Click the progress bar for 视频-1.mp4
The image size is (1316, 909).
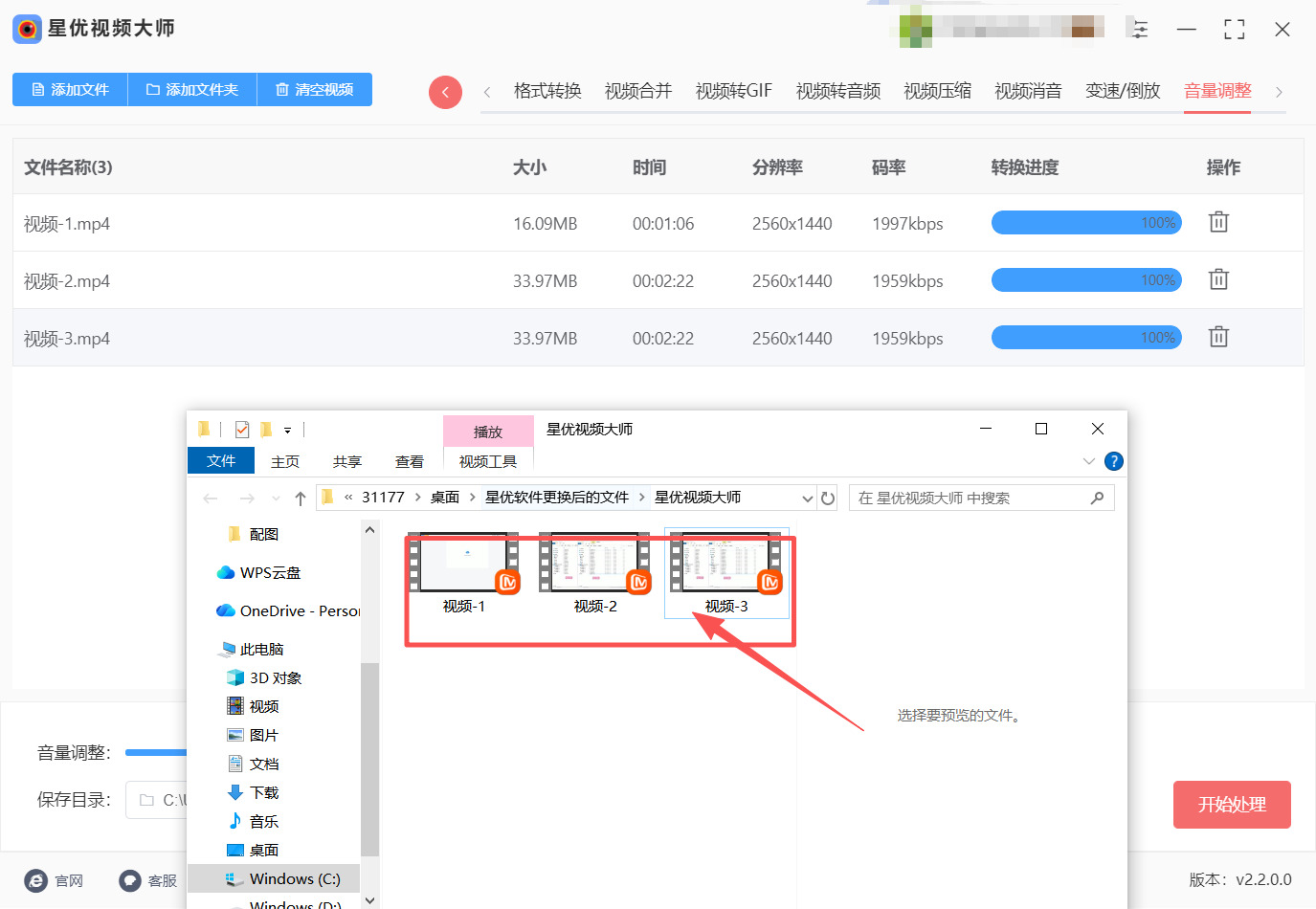[x=1086, y=222]
